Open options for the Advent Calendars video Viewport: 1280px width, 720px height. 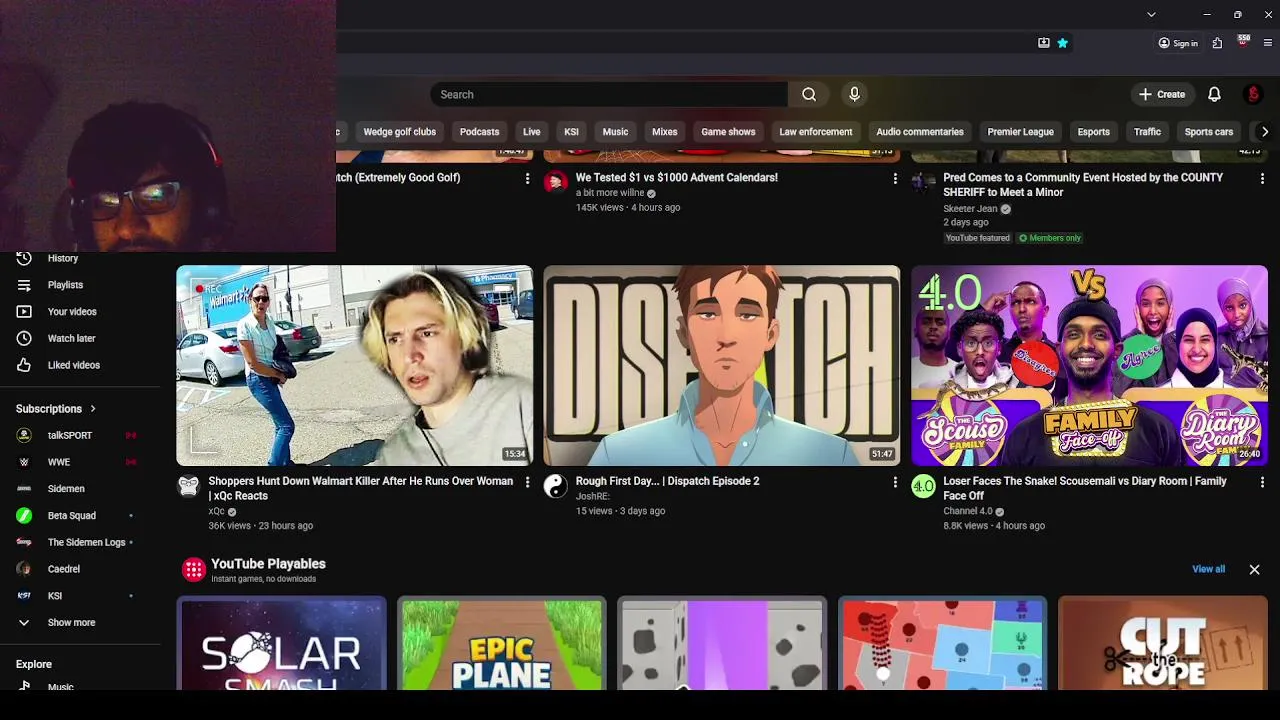point(895,178)
